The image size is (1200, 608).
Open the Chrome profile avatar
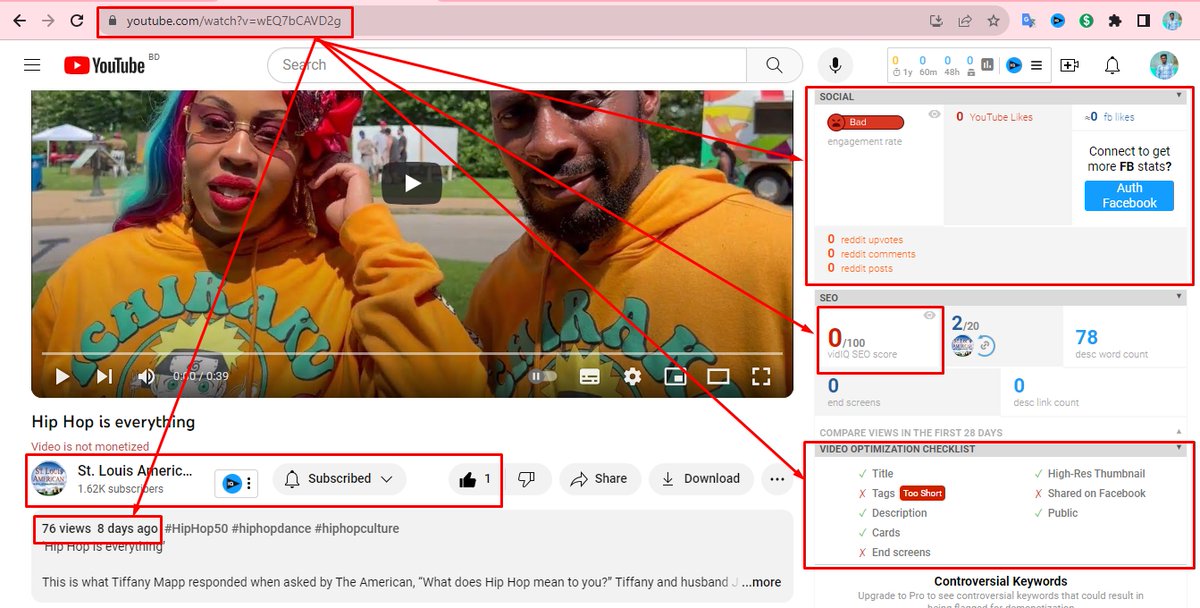click(1173, 20)
